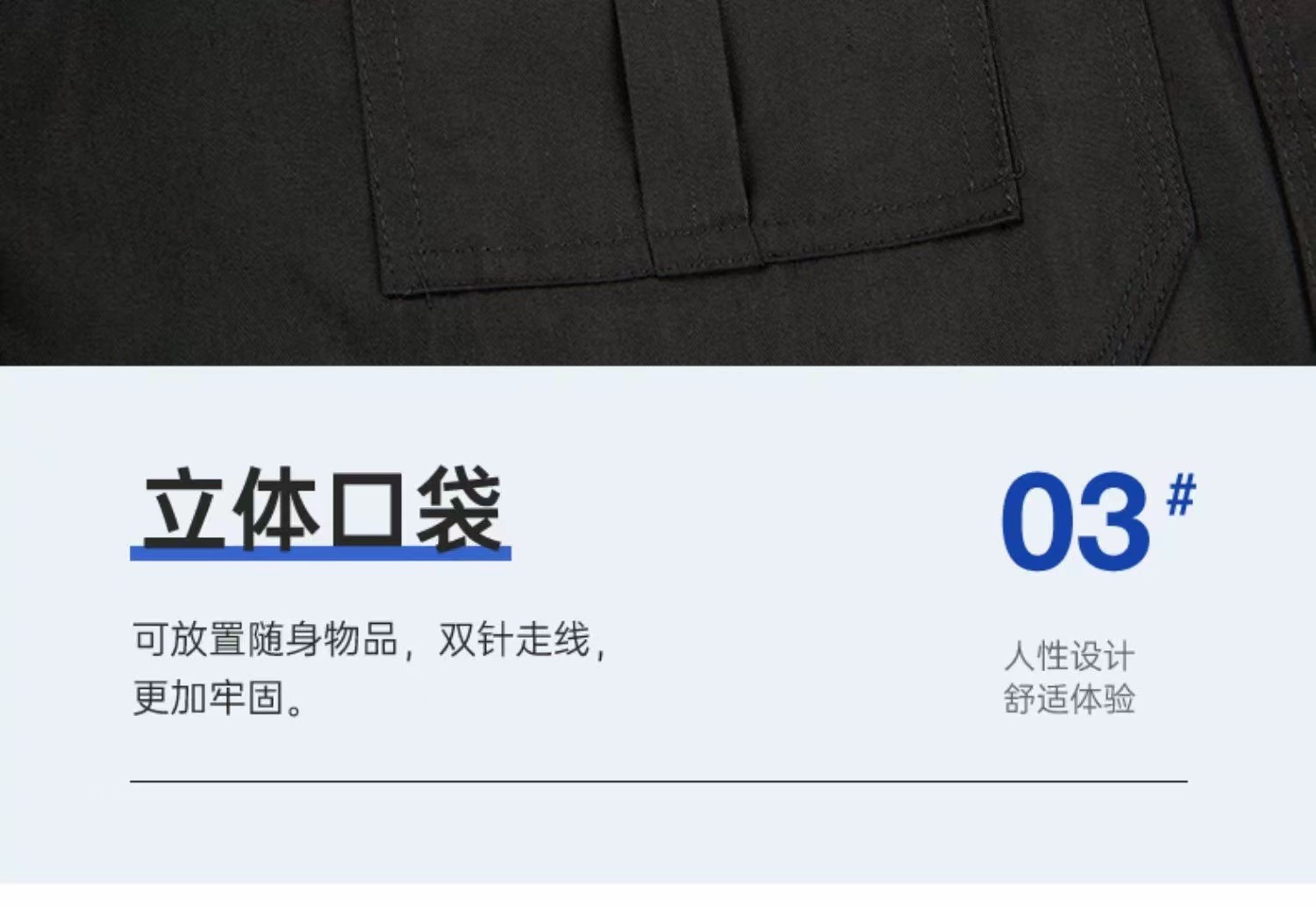Click the thin horizontal divider line
The width and height of the screenshot is (1316, 909).
click(x=658, y=780)
